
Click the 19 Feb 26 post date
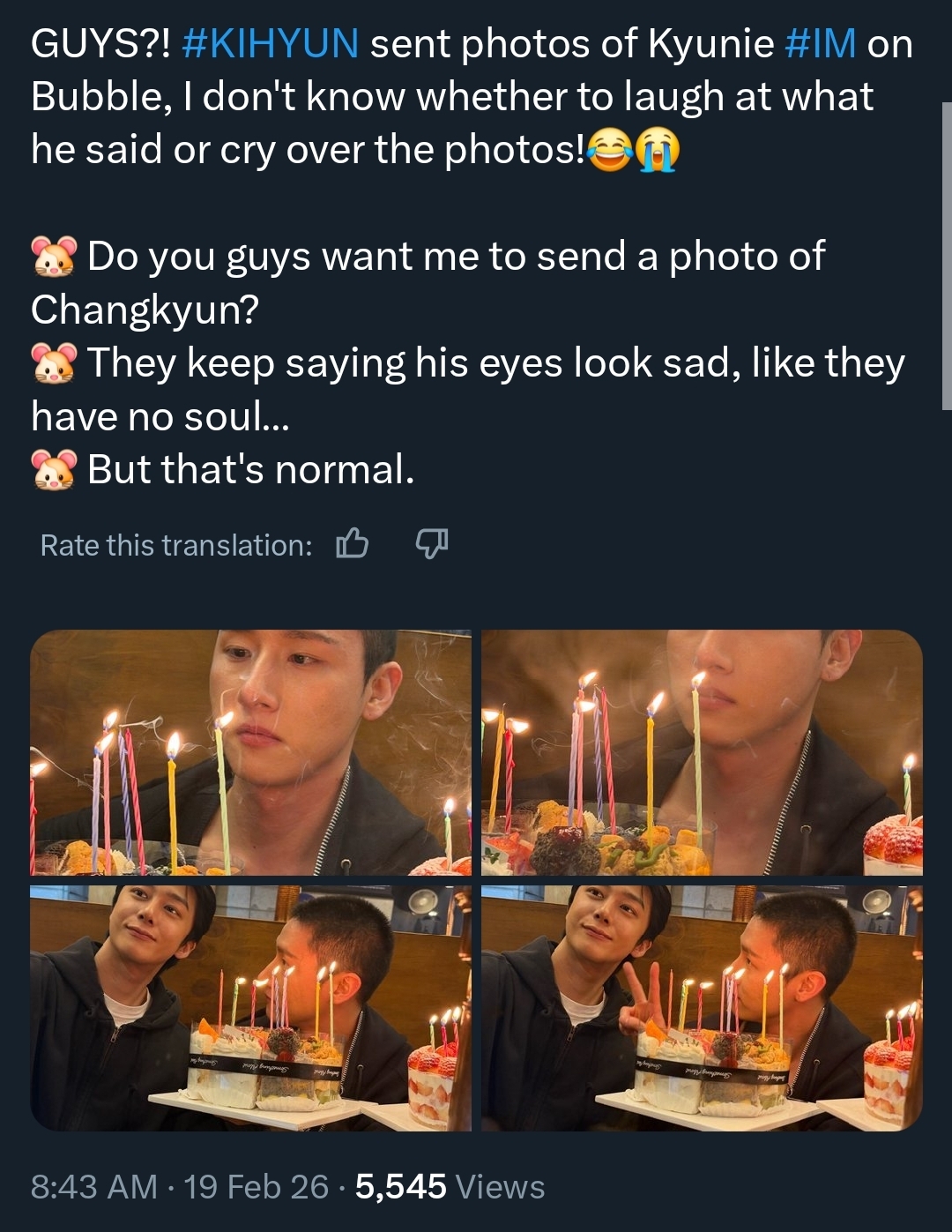coord(256,1186)
